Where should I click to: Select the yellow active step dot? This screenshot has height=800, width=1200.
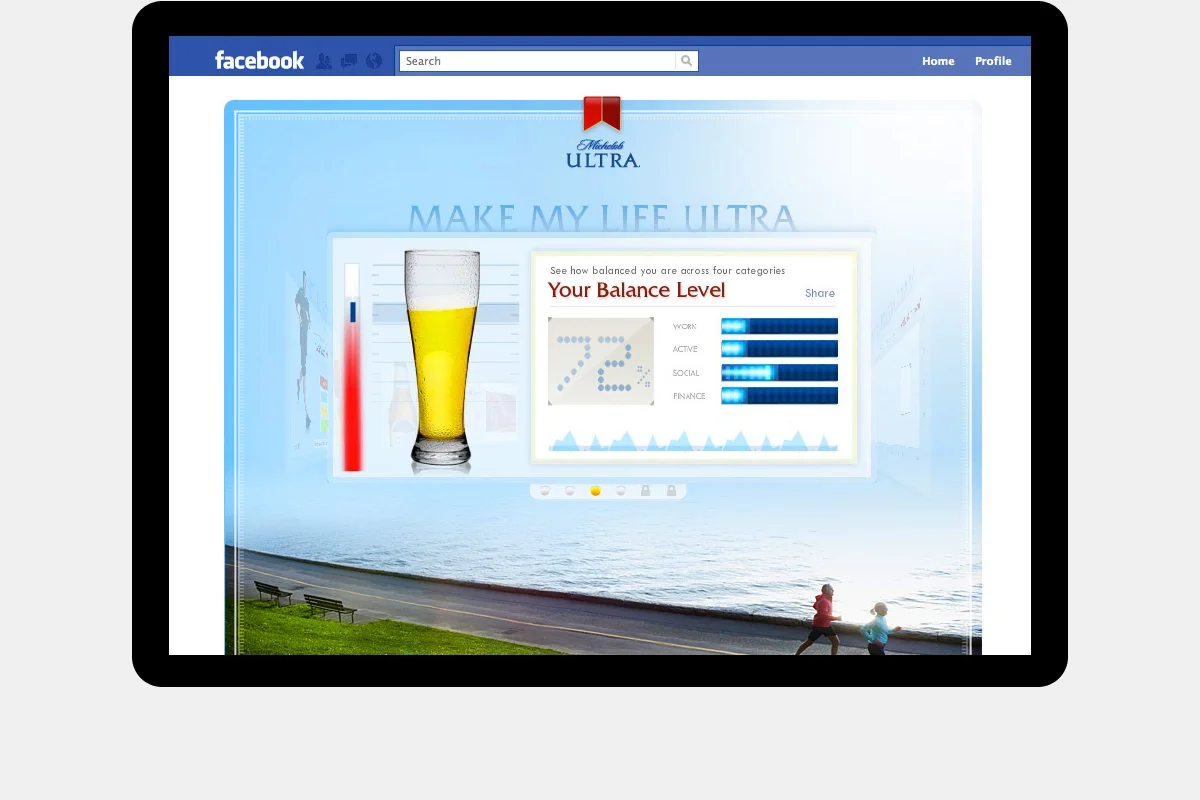tap(595, 491)
